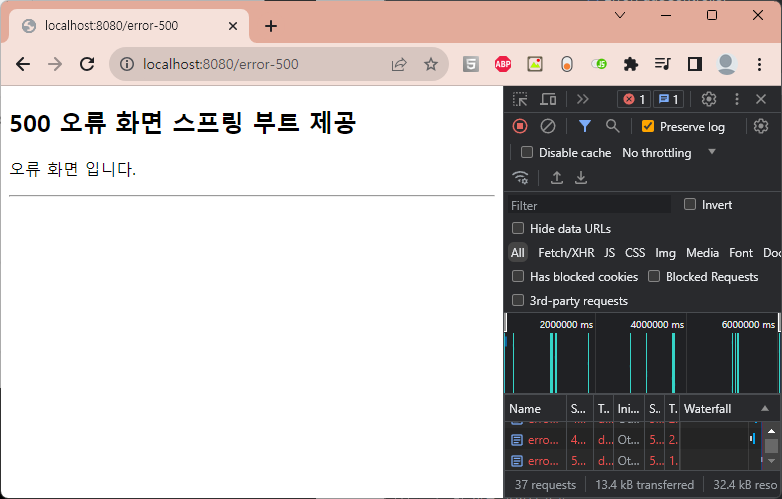Viewport: 782px width, 499px height.
Task: Open the HTML5 extension icon
Action: pos(471,64)
